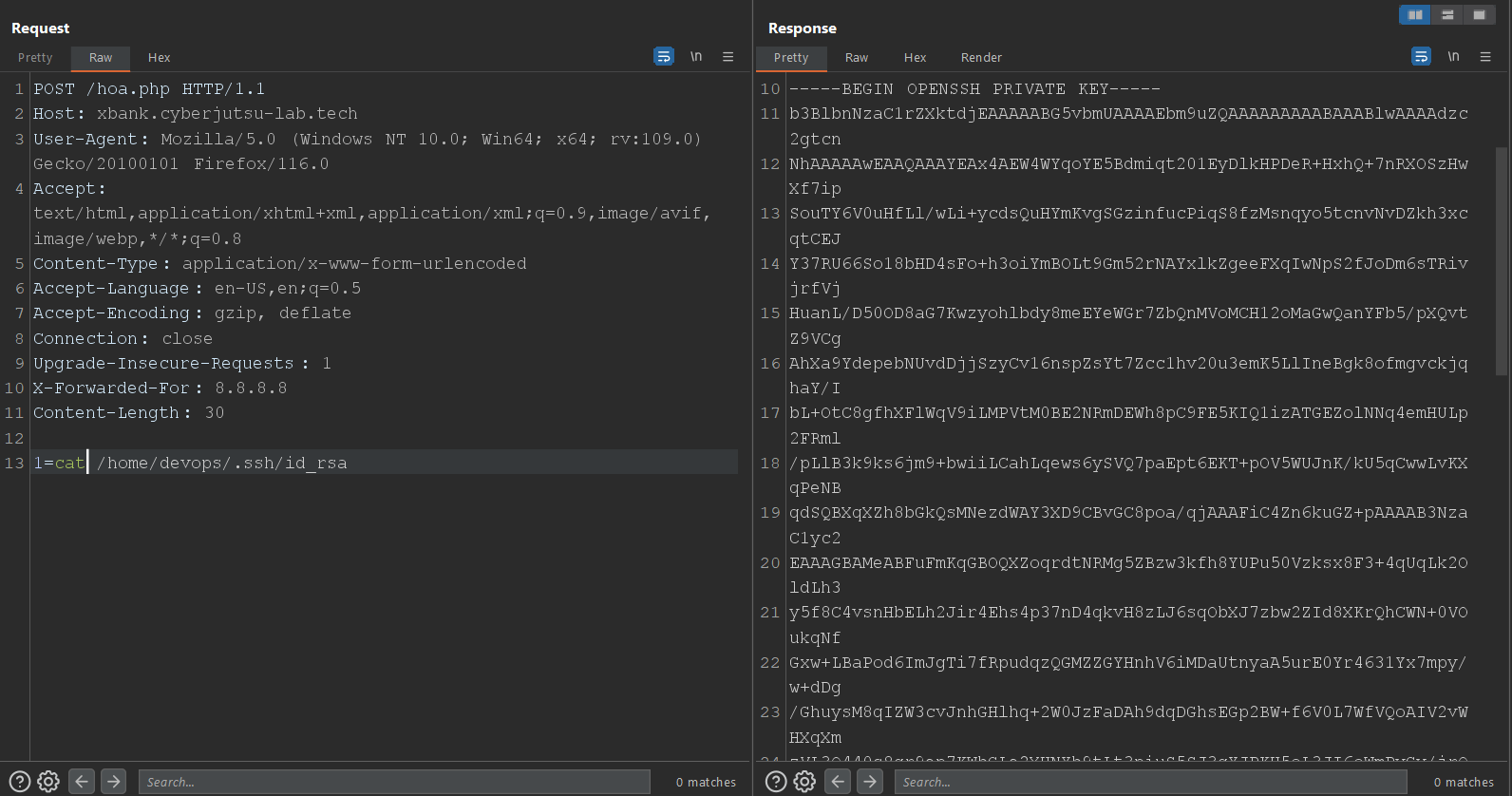The height and width of the screenshot is (796, 1512).
Task: Click the Request search input field
Action: click(x=394, y=782)
